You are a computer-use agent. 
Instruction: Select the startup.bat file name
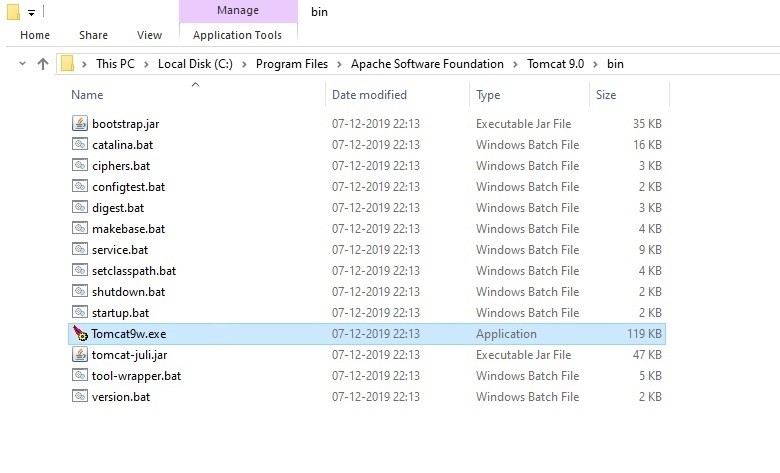(x=120, y=313)
